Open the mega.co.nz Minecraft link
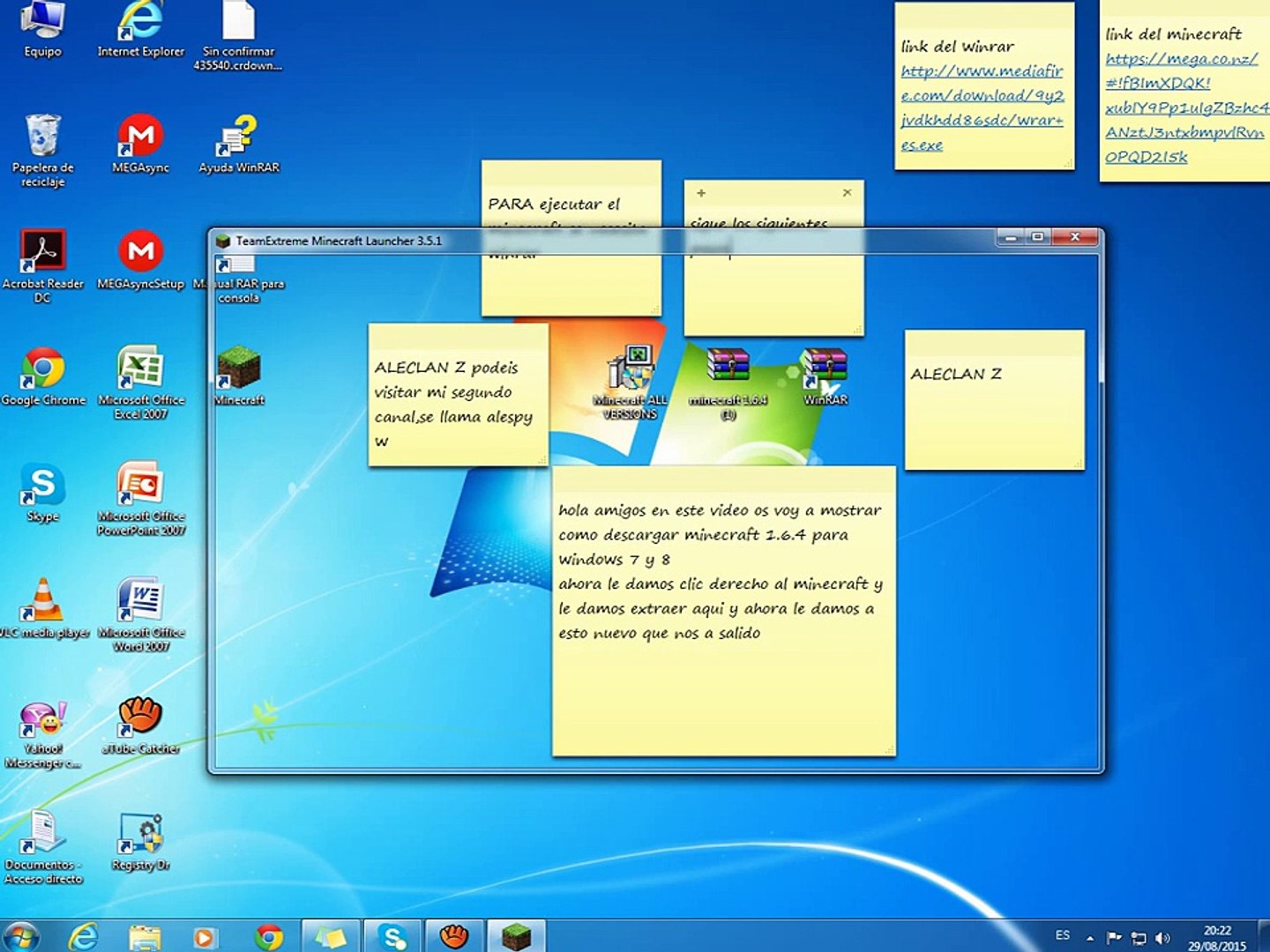Image resolution: width=1270 pixels, height=952 pixels. point(1182,83)
